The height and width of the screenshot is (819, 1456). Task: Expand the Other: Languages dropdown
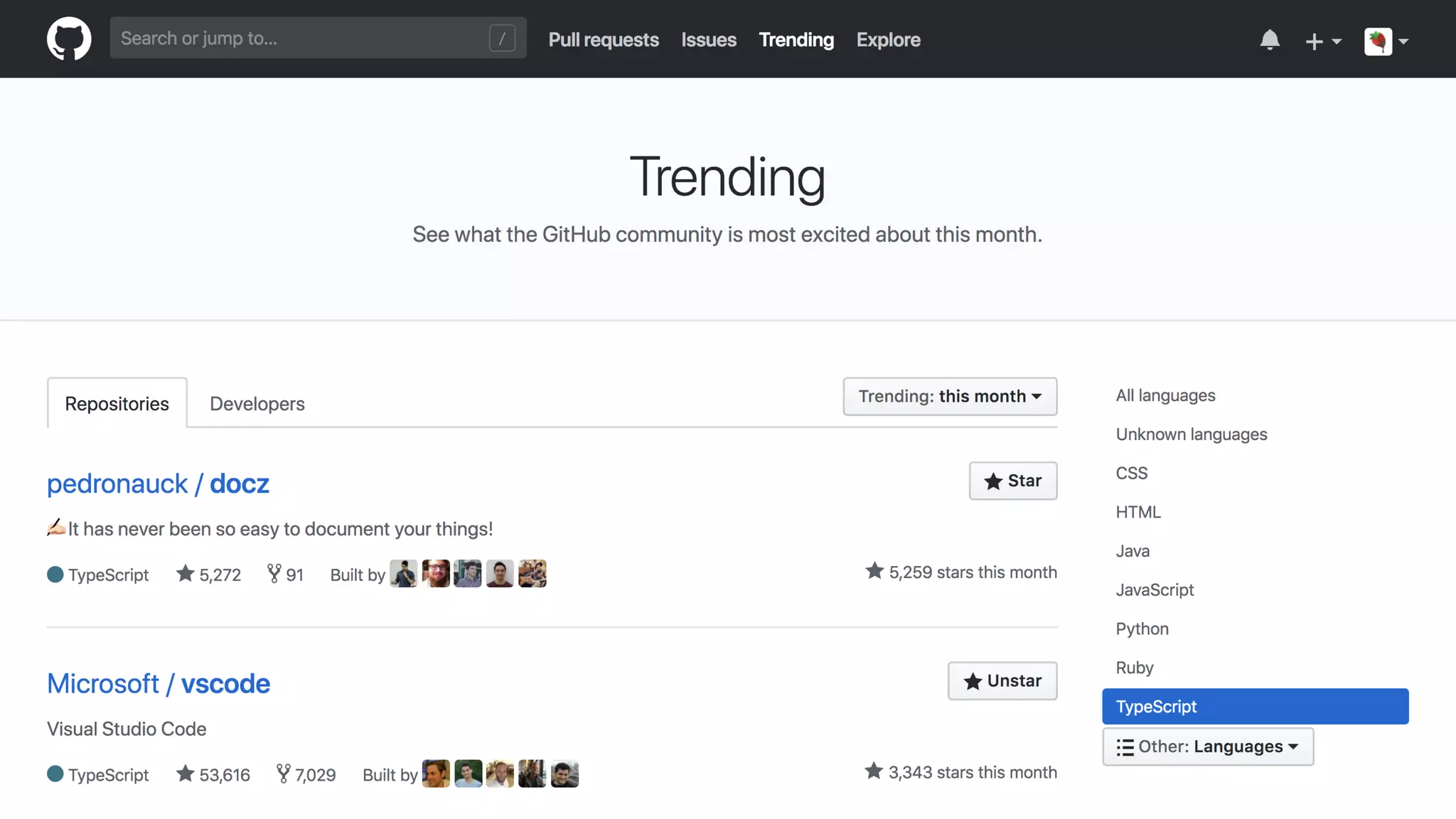(x=1207, y=746)
